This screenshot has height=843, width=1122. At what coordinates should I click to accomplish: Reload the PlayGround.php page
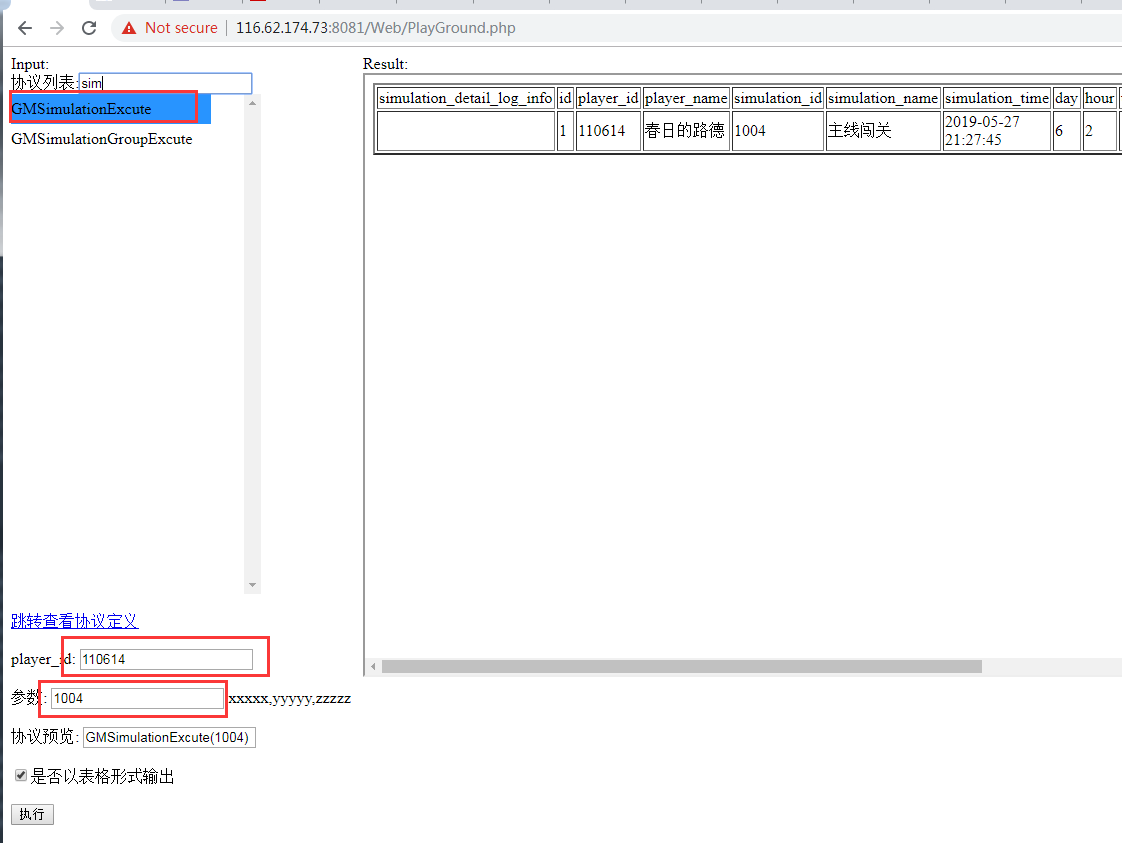[89, 28]
